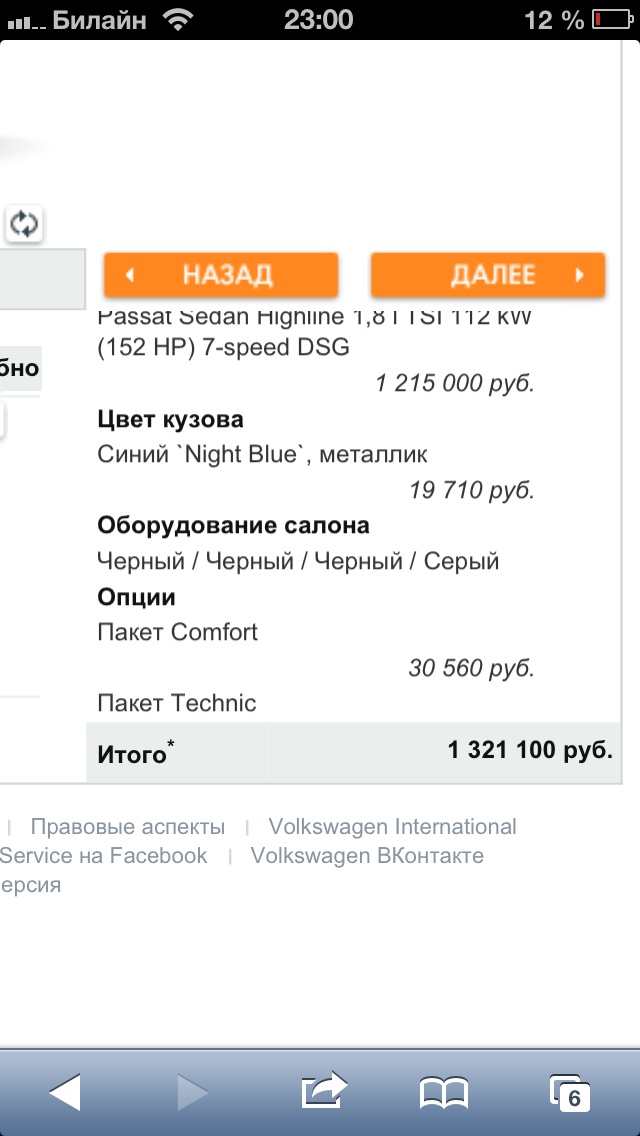Tap the Safari forward arrow
This screenshot has width=640, height=1136.
pos(193,1092)
